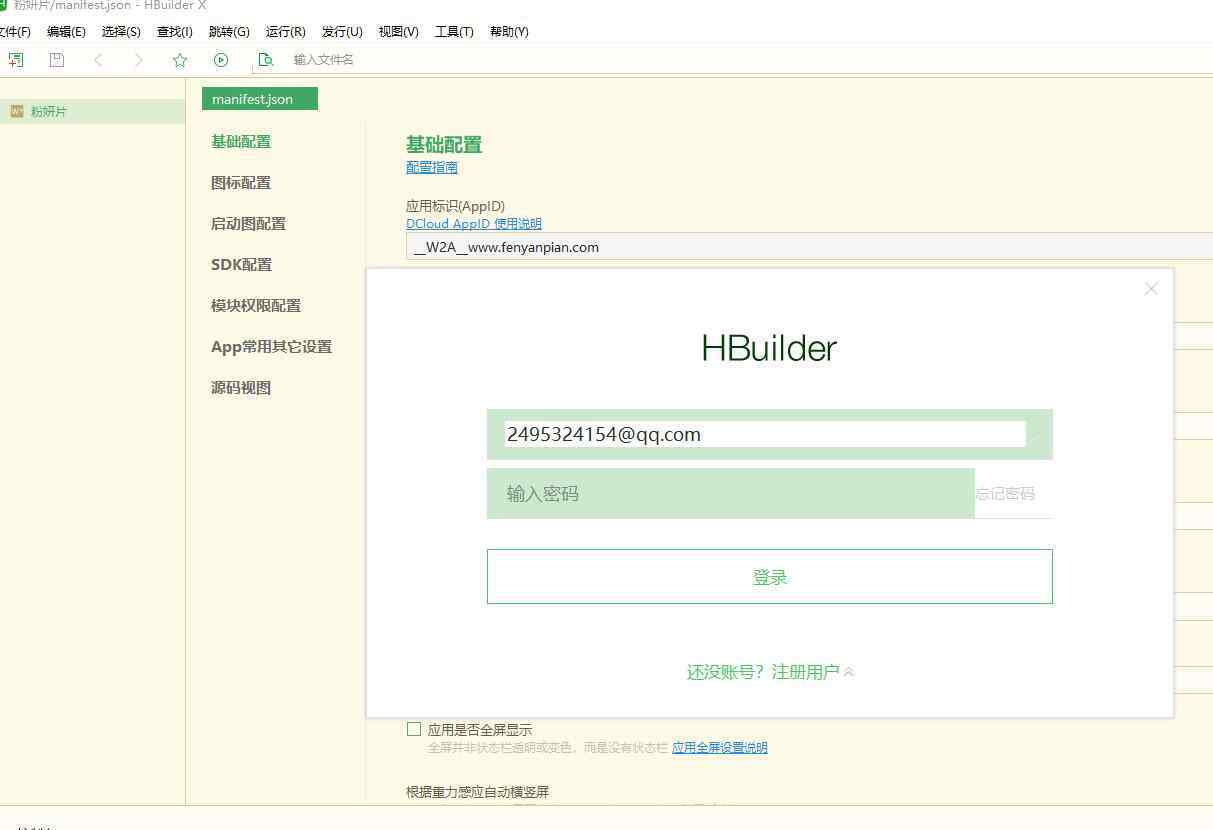Select 图标配置 in the side navigation
1213x830 pixels.
pos(241,183)
